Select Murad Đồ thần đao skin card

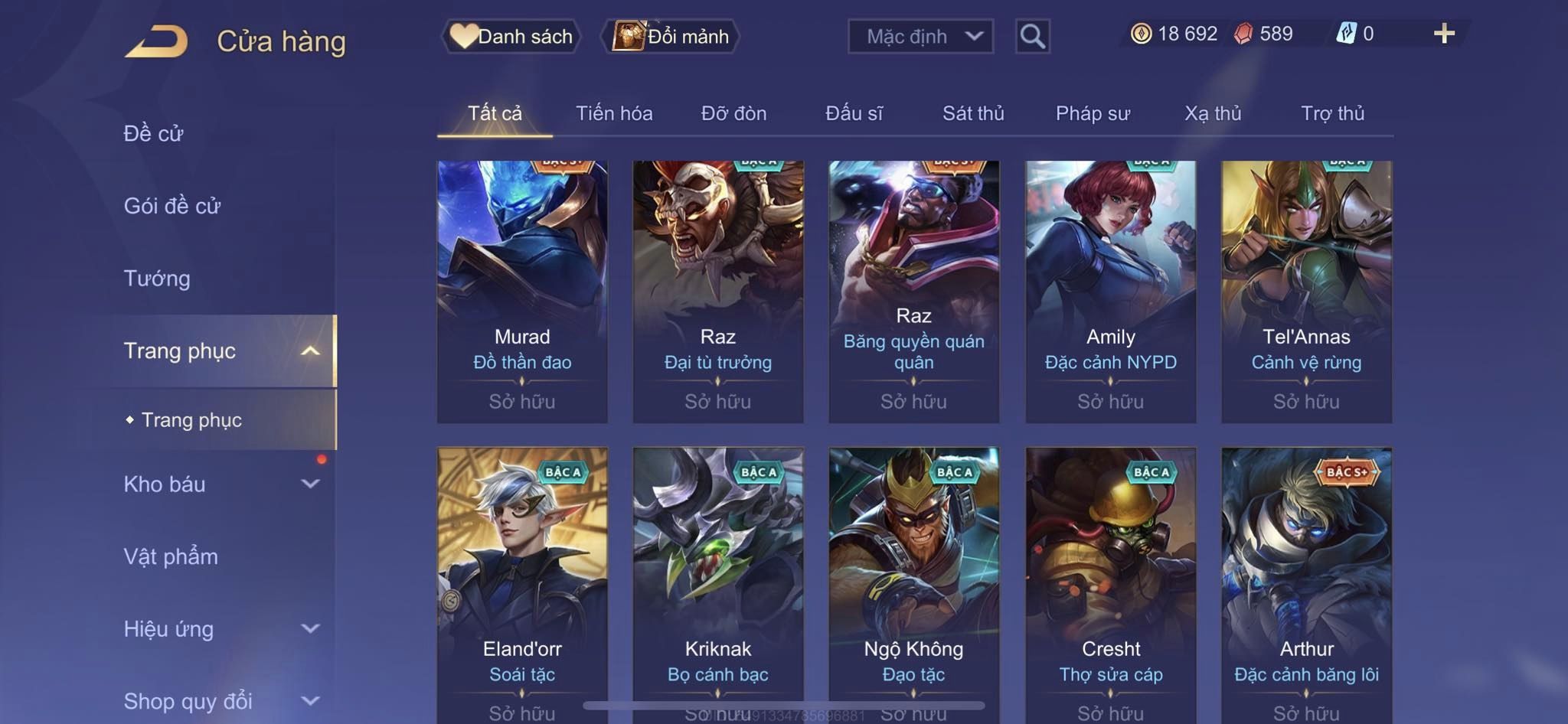pos(522,292)
